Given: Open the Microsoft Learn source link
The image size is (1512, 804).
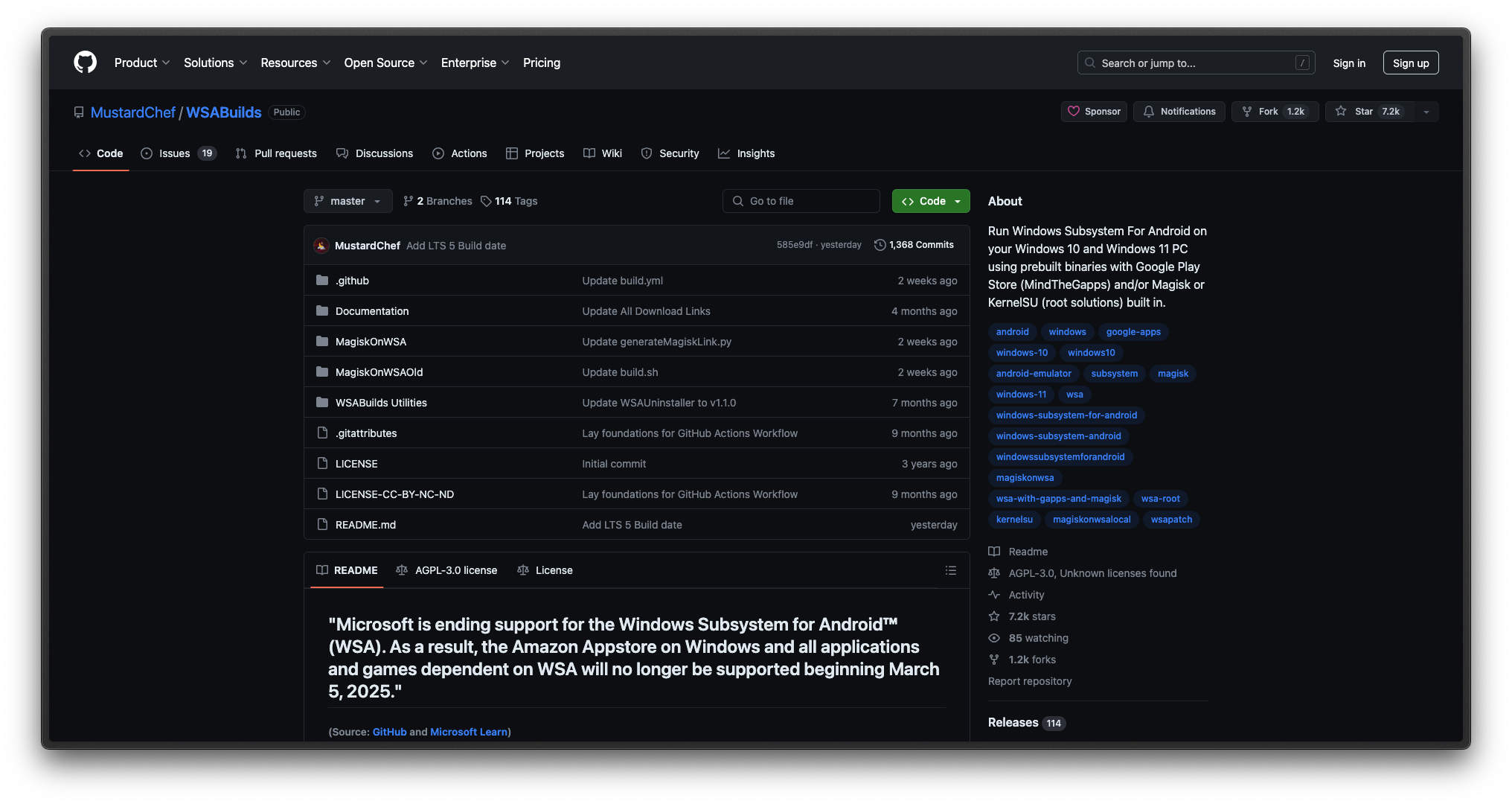Looking at the screenshot, I should point(469,732).
